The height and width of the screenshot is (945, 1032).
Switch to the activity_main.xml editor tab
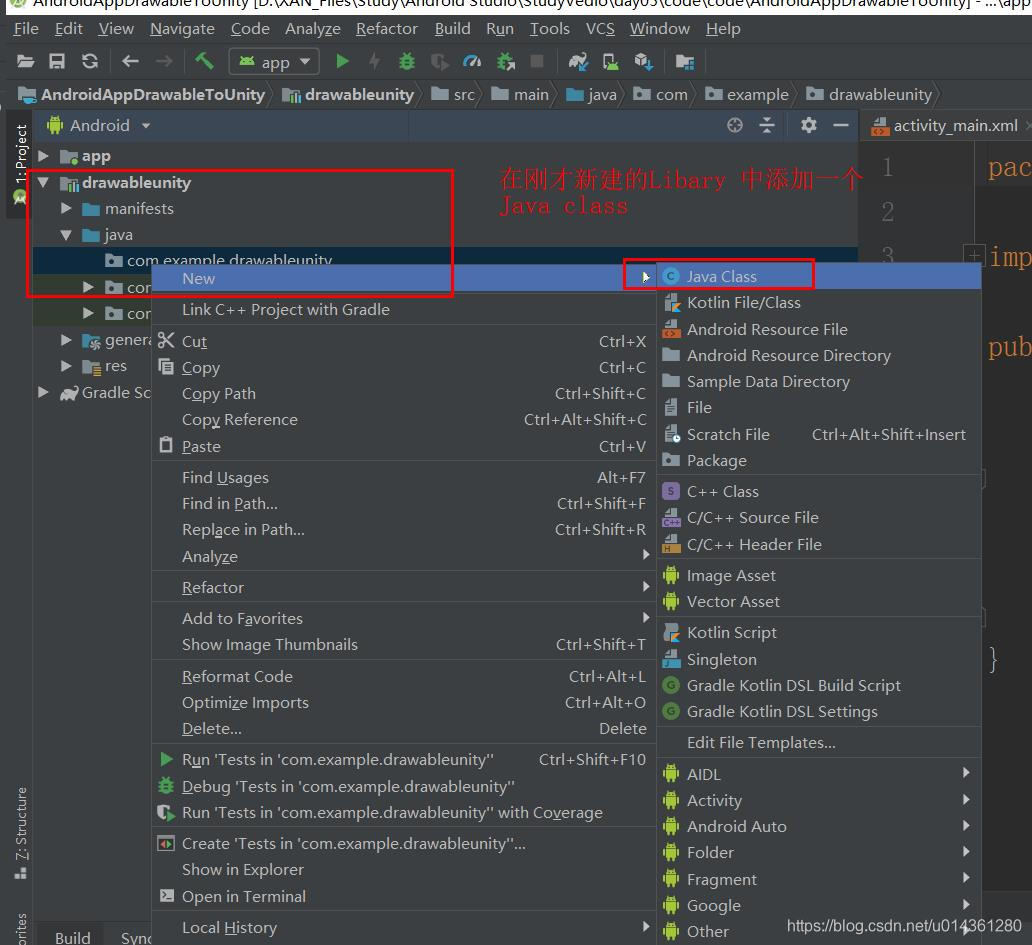(x=945, y=125)
